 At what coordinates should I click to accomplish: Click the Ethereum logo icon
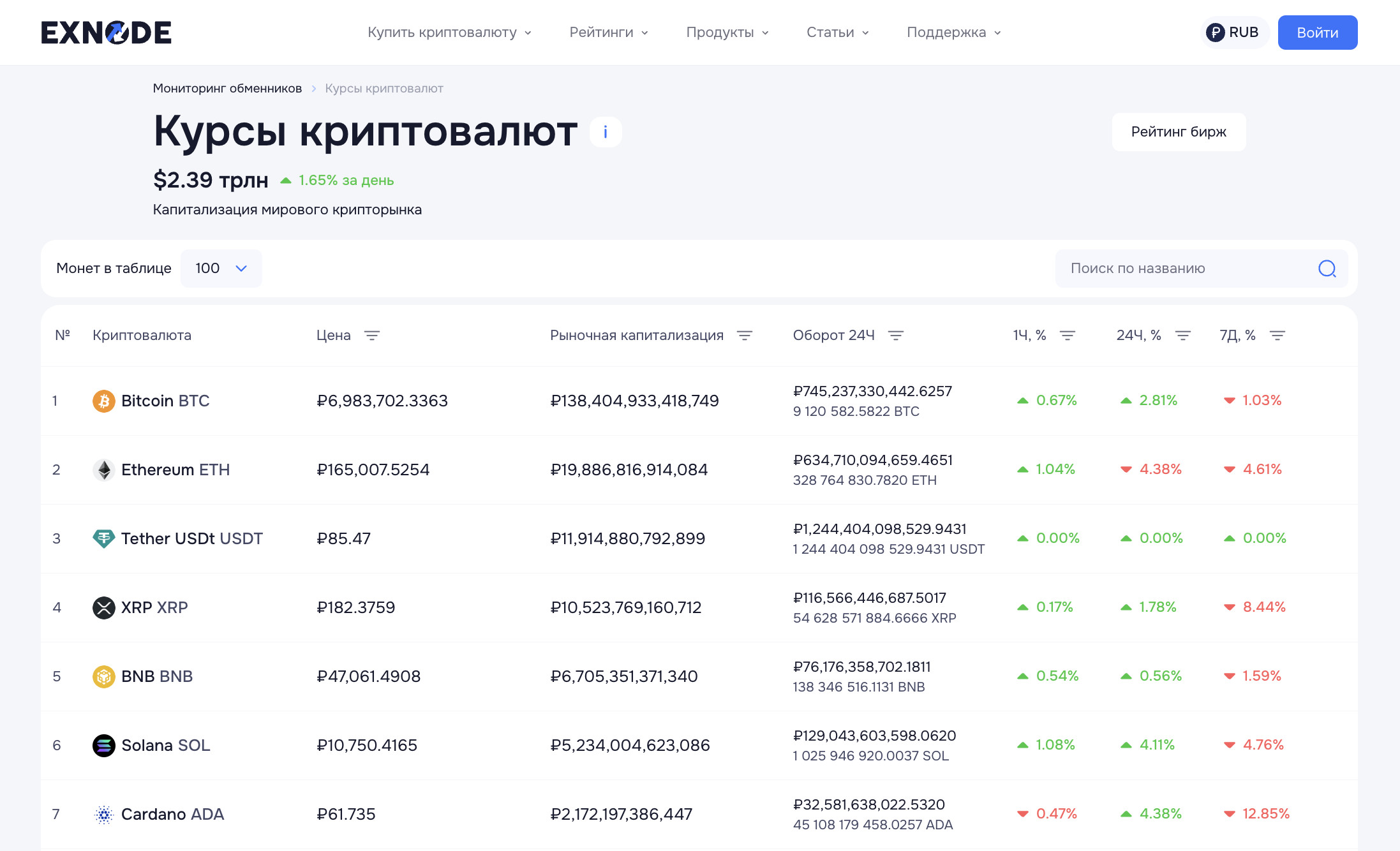point(103,470)
